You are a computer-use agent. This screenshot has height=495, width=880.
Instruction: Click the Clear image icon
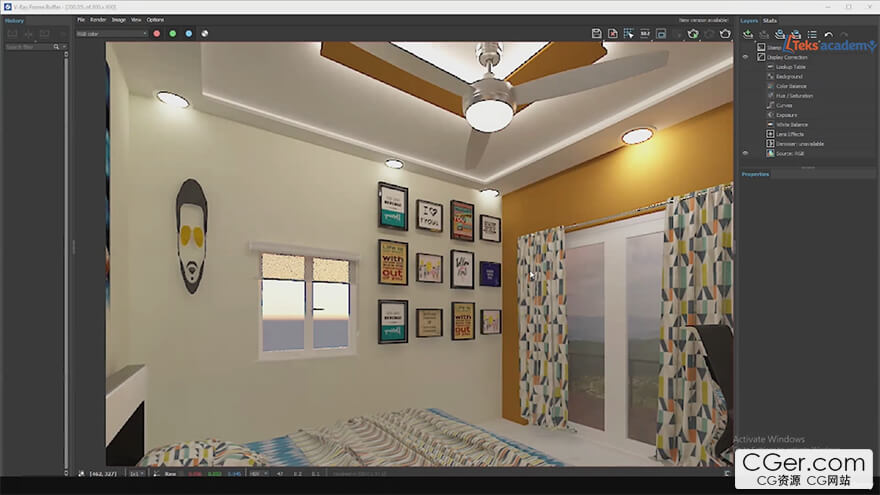(x=612, y=33)
